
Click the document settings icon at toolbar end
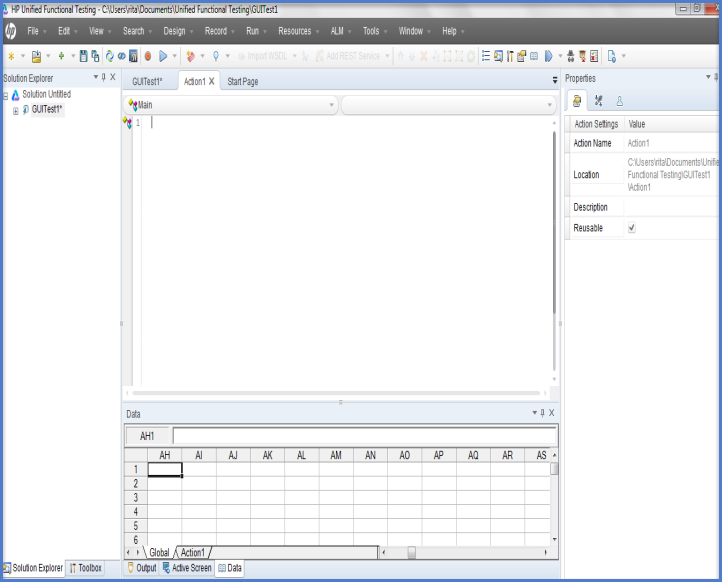point(611,56)
